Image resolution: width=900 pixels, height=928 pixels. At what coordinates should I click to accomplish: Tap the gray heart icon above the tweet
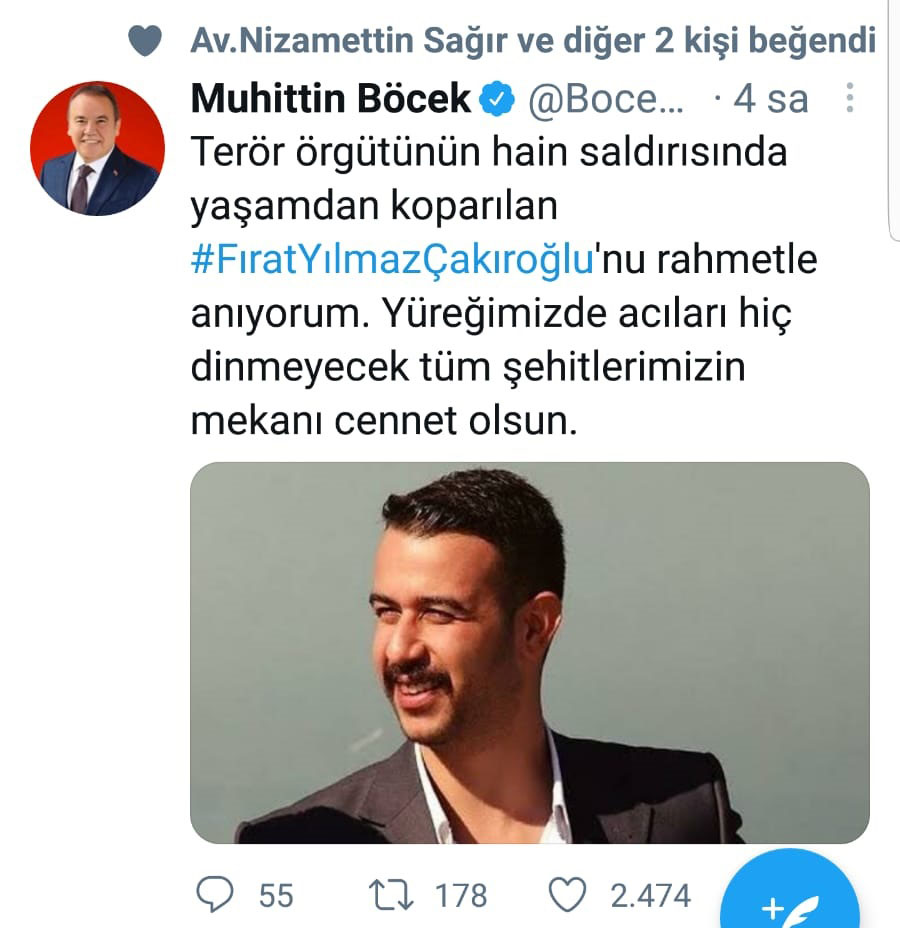[x=146, y=41]
